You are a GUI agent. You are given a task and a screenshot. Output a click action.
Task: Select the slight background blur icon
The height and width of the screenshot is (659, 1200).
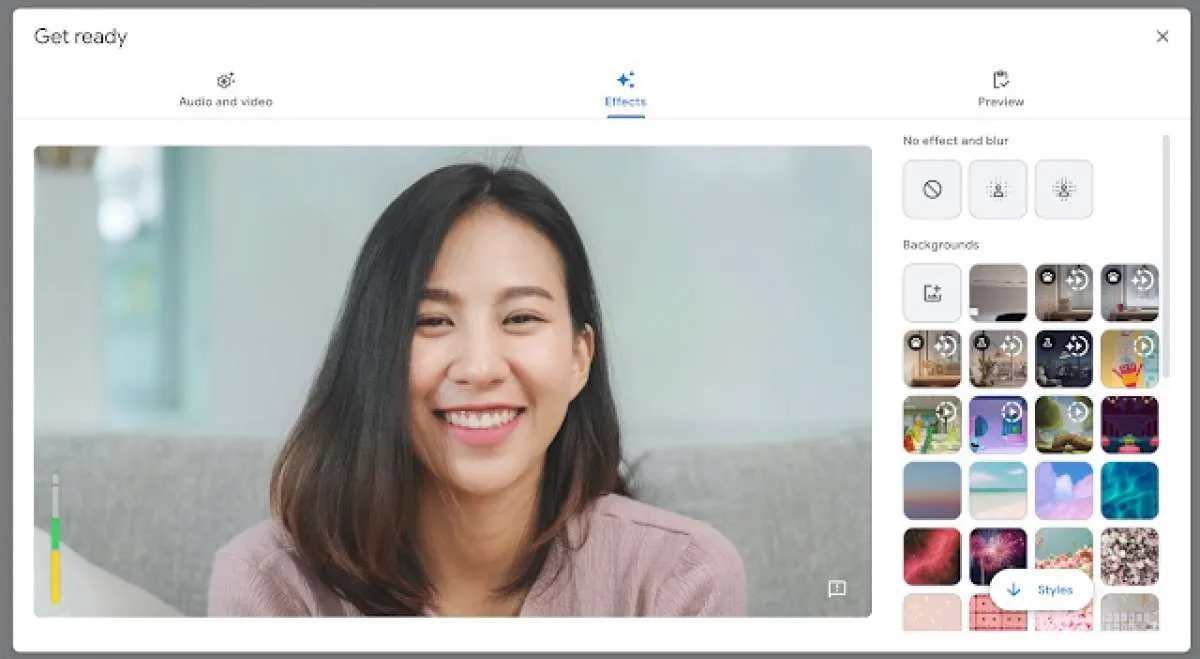997,189
